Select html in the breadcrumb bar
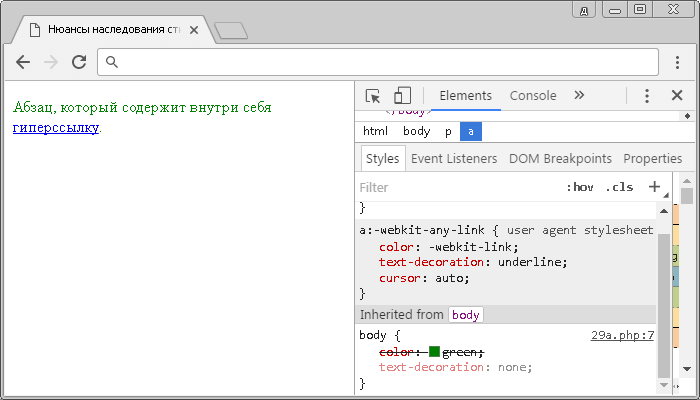700x400 pixels. coord(375,131)
